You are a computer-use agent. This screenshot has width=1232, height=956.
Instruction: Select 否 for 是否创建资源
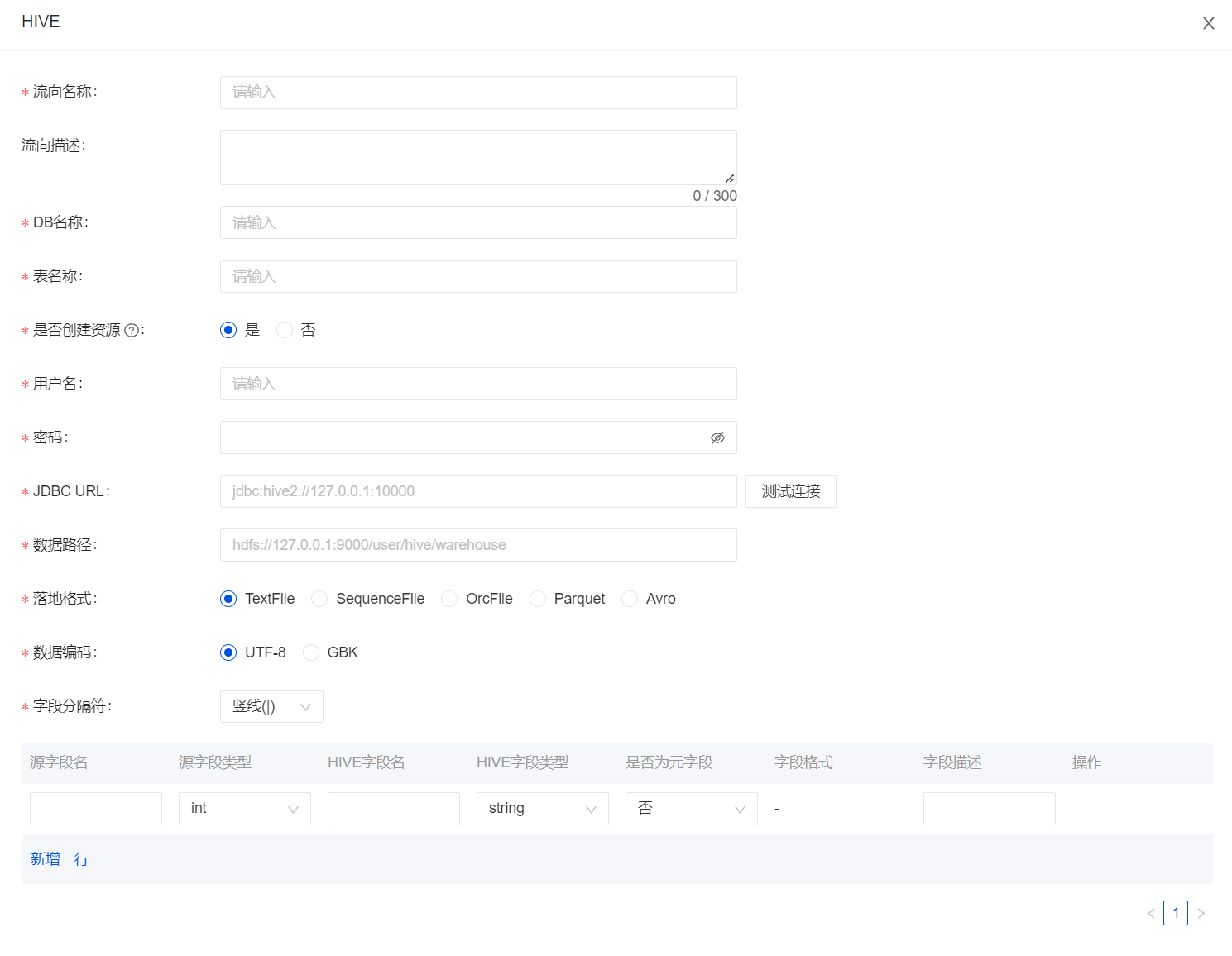point(285,330)
